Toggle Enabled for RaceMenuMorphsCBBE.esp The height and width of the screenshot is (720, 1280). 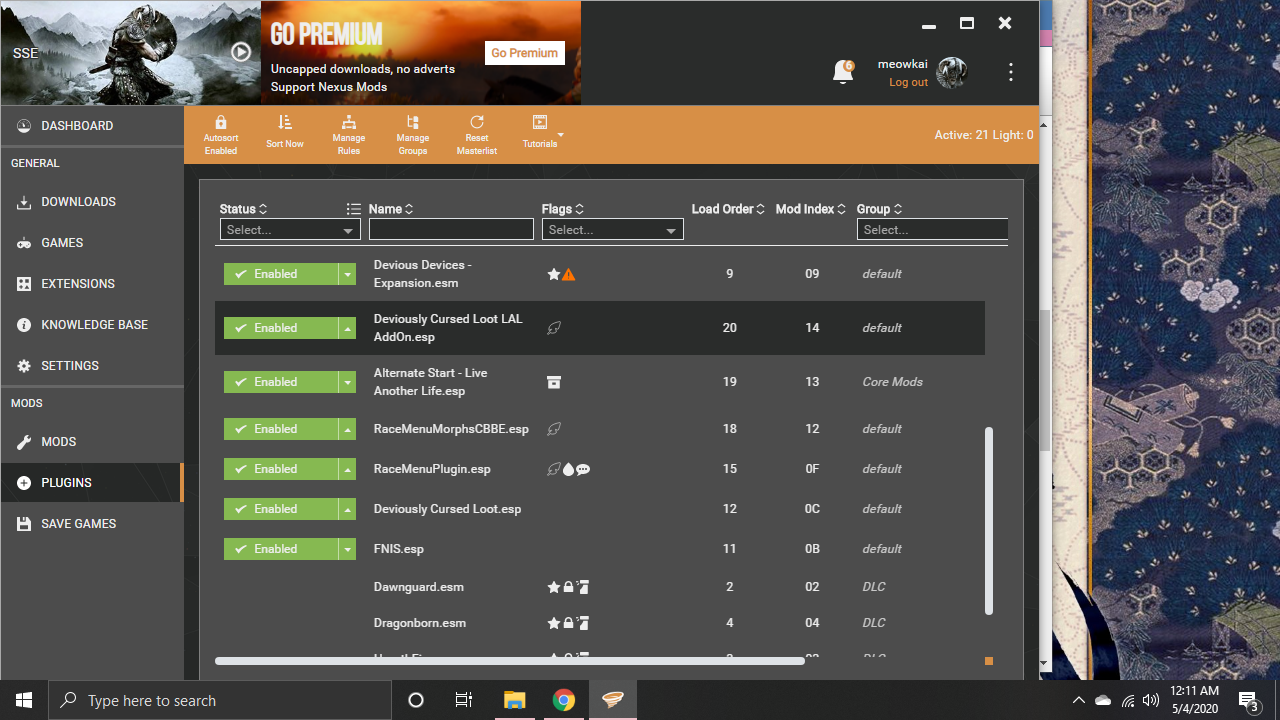tap(281, 429)
